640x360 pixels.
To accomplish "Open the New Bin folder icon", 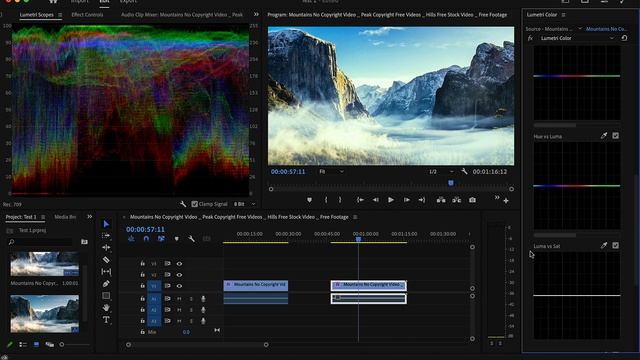I will pos(84,242).
